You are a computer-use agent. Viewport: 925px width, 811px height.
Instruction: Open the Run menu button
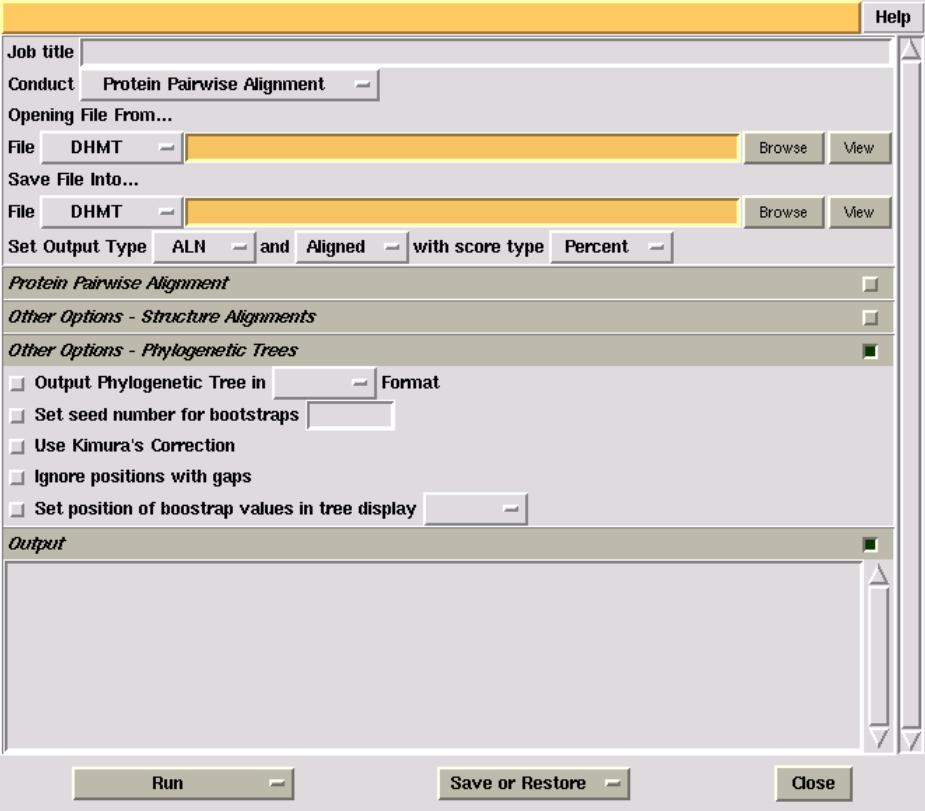pyautogui.click(x=181, y=784)
